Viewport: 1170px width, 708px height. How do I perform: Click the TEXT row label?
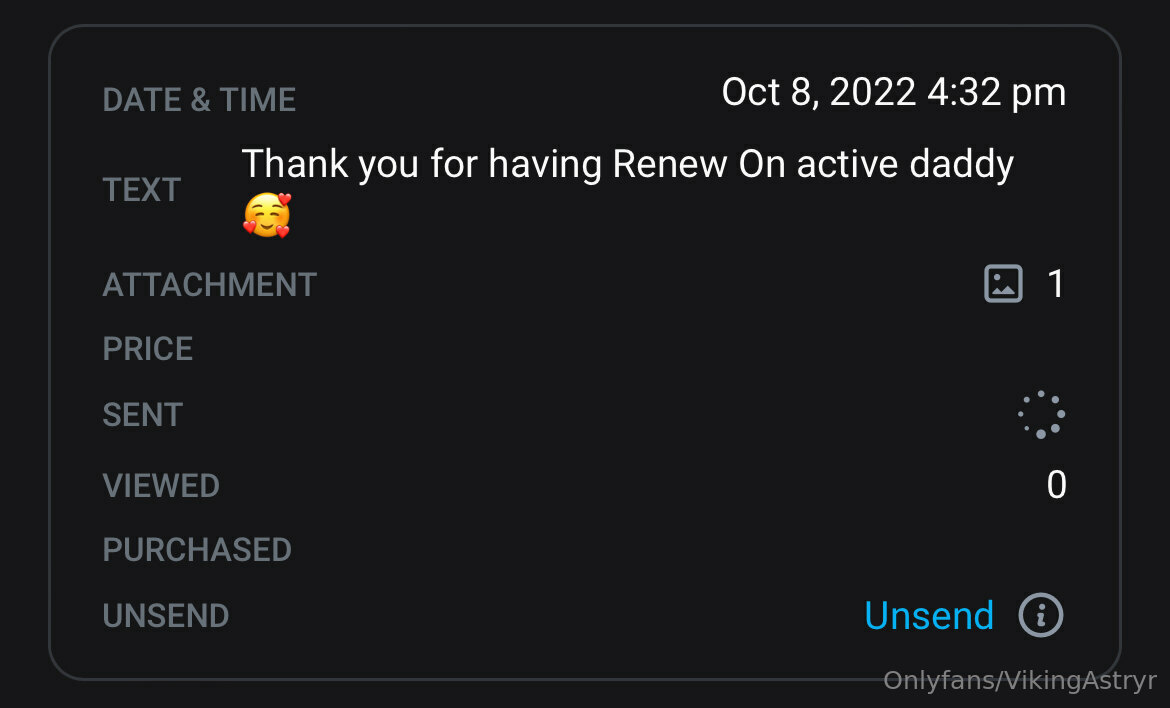pos(142,189)
